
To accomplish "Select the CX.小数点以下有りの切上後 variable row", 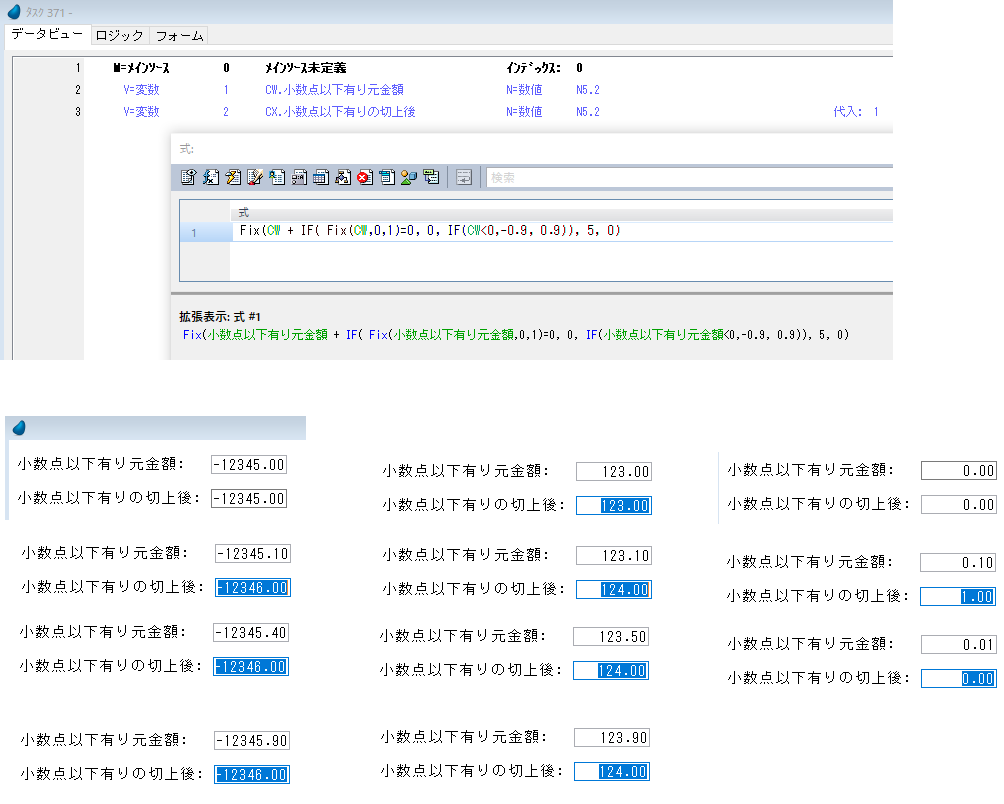I will 340,112.
